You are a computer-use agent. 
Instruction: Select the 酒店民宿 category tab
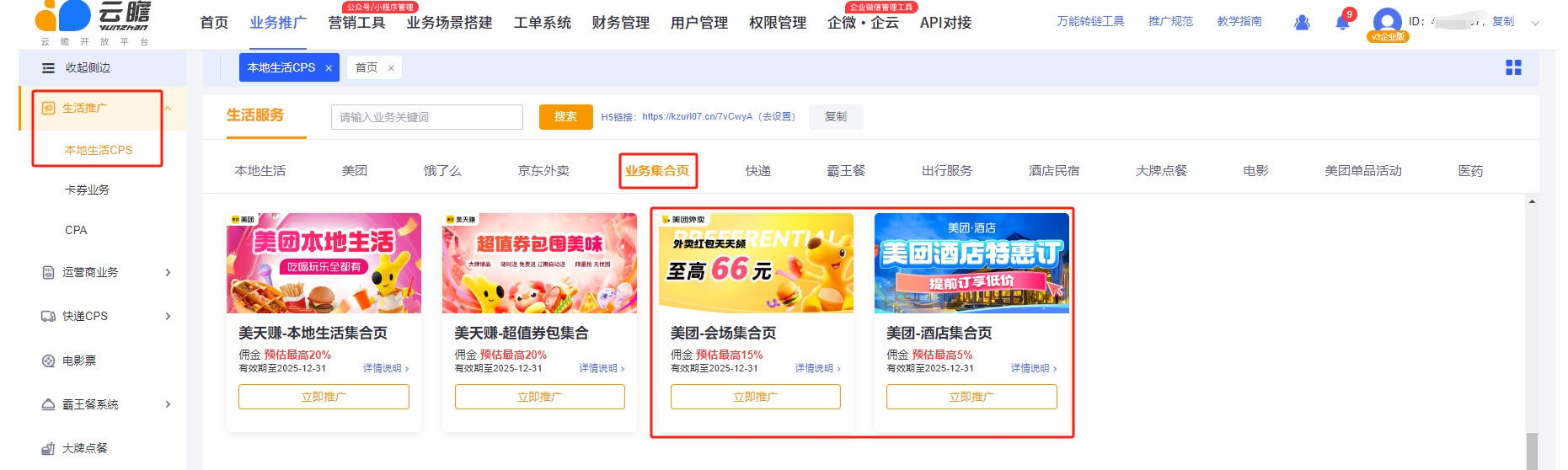1054,171
